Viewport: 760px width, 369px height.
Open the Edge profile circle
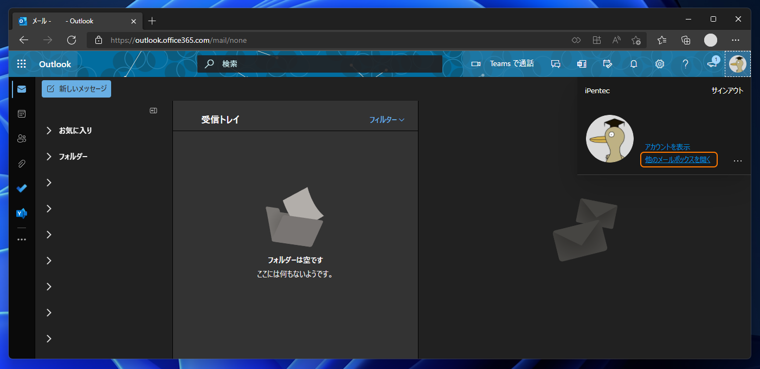[x=711, y=40]
